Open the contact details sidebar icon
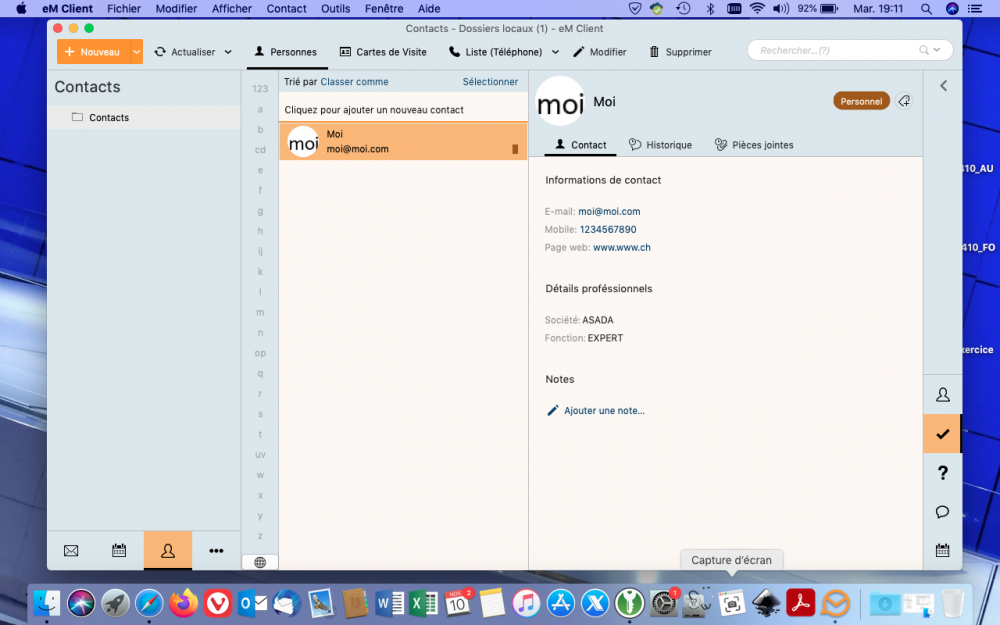The width and height of the screenshot is (1000, 625). tap(942, 394)
